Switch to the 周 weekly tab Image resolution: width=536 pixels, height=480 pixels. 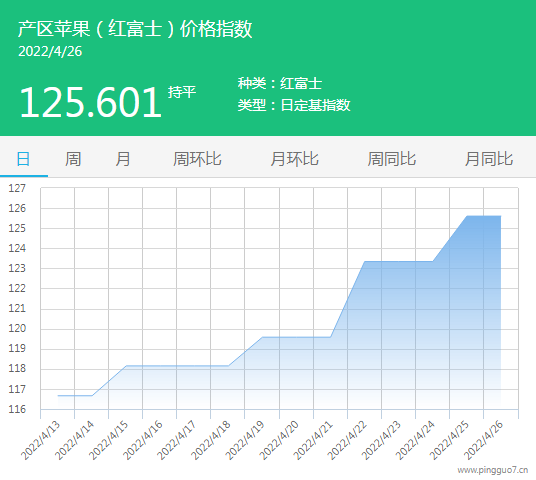click(73, 159)
